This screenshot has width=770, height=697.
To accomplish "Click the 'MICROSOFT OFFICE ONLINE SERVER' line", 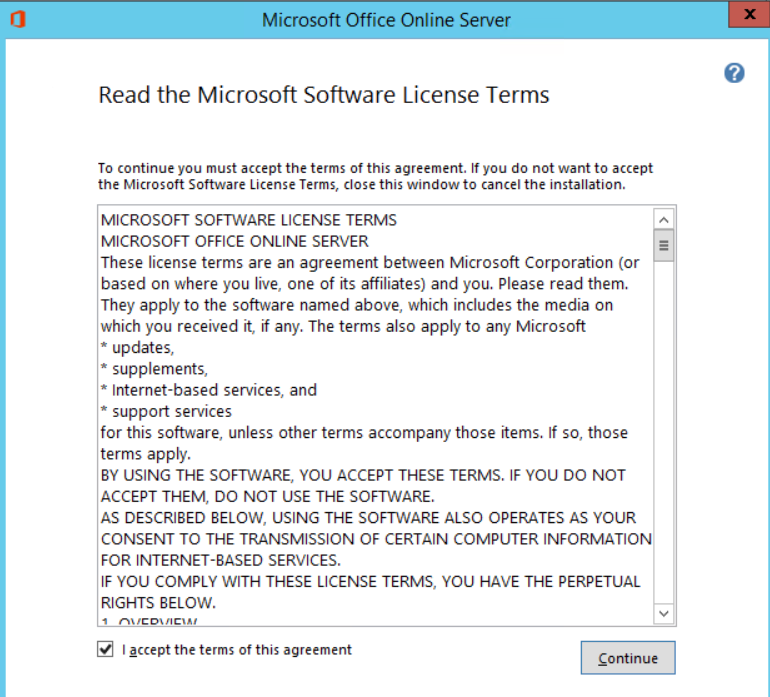I will click(x=235, y=241).
